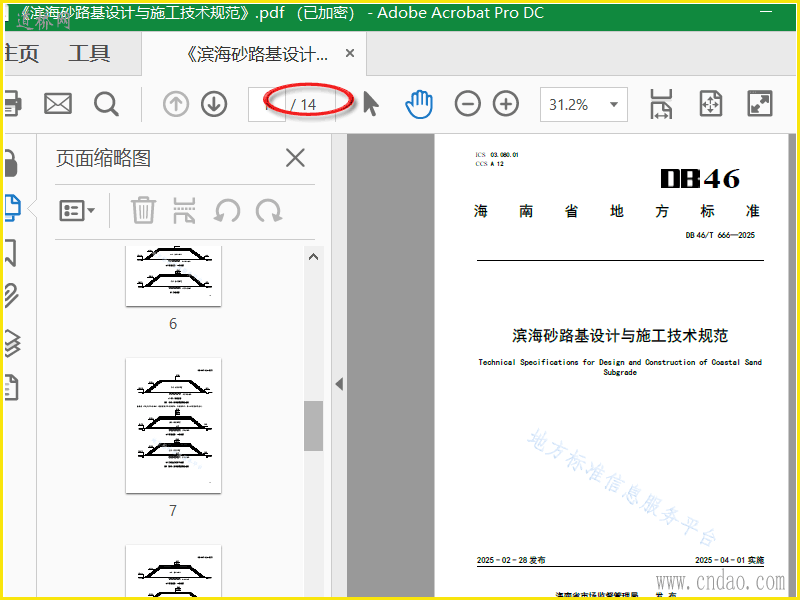Rotate pages clockwise icon

(269, 210)
